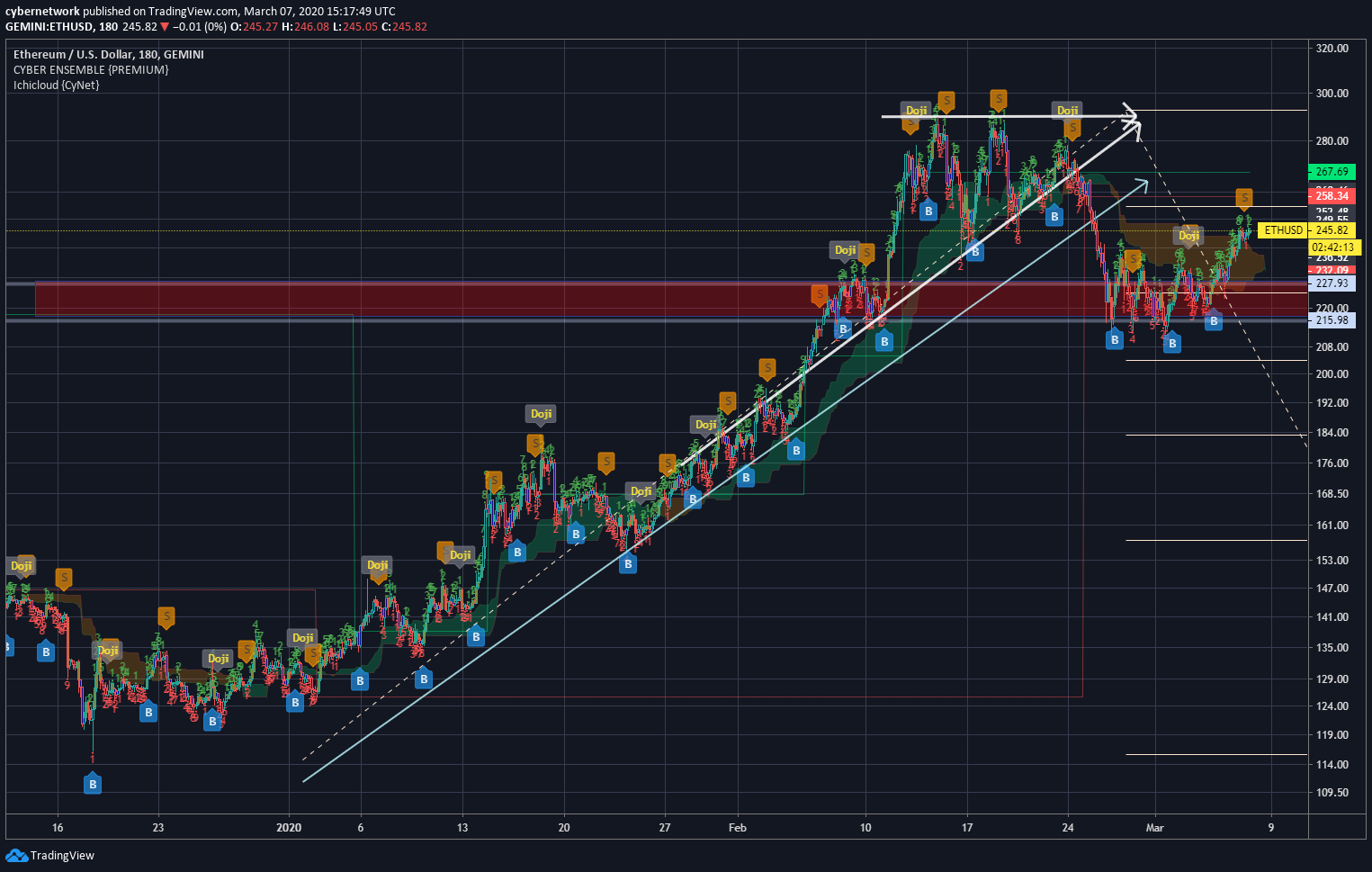Screen dimensions: 1372x872
Task: Click the Doji label near 168.50 around Jan 25
Action: pyautogui.click(x=641, y=491)
